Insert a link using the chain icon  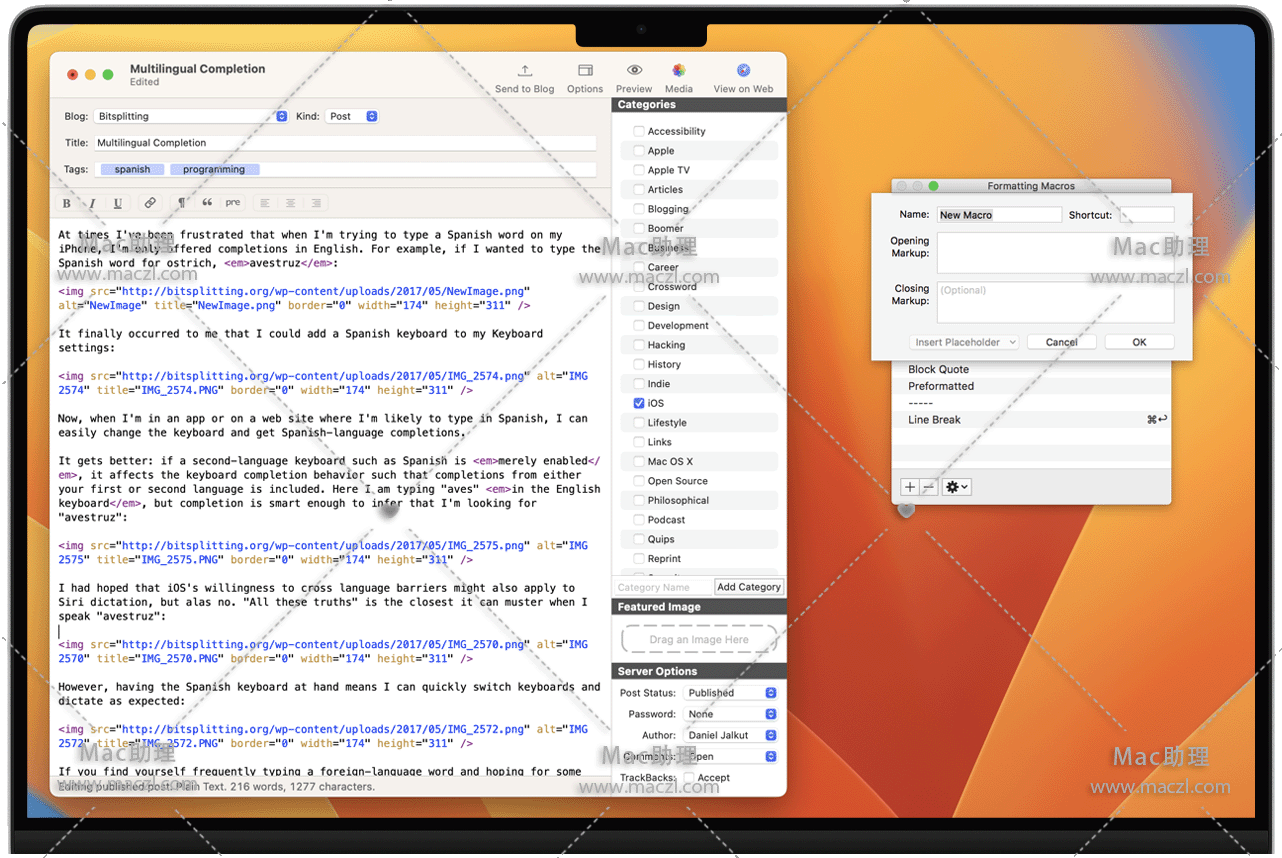[150, 203]
